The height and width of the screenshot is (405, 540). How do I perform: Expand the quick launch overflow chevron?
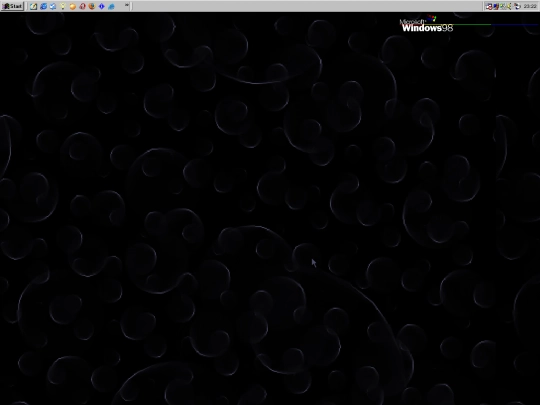127,5
